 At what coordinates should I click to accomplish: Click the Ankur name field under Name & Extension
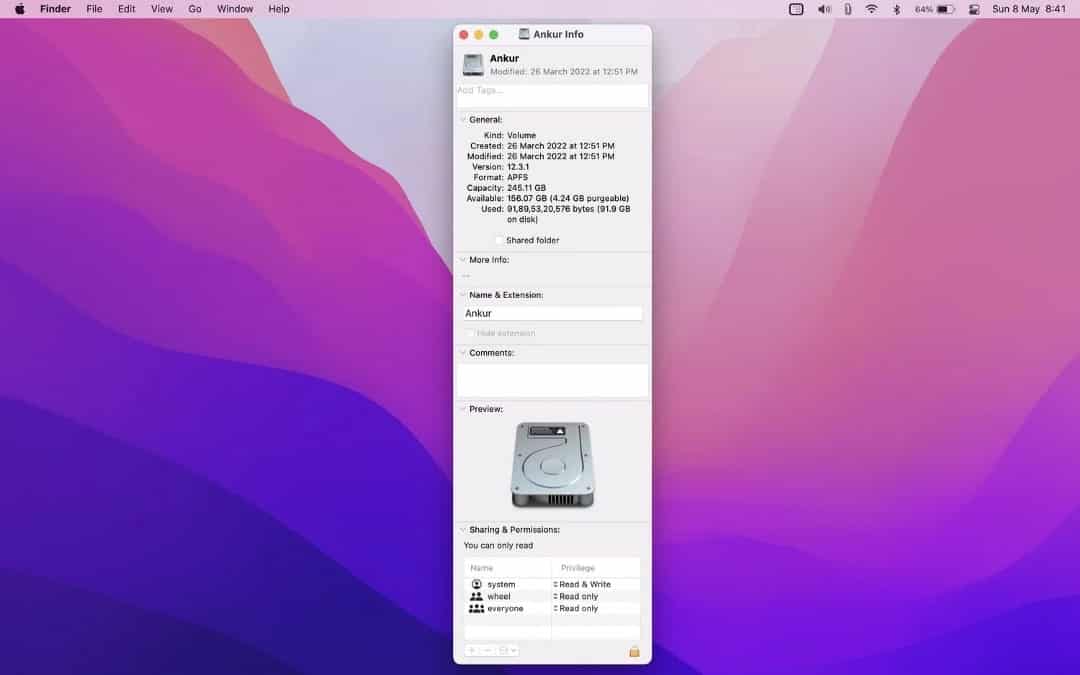point(552,313)
